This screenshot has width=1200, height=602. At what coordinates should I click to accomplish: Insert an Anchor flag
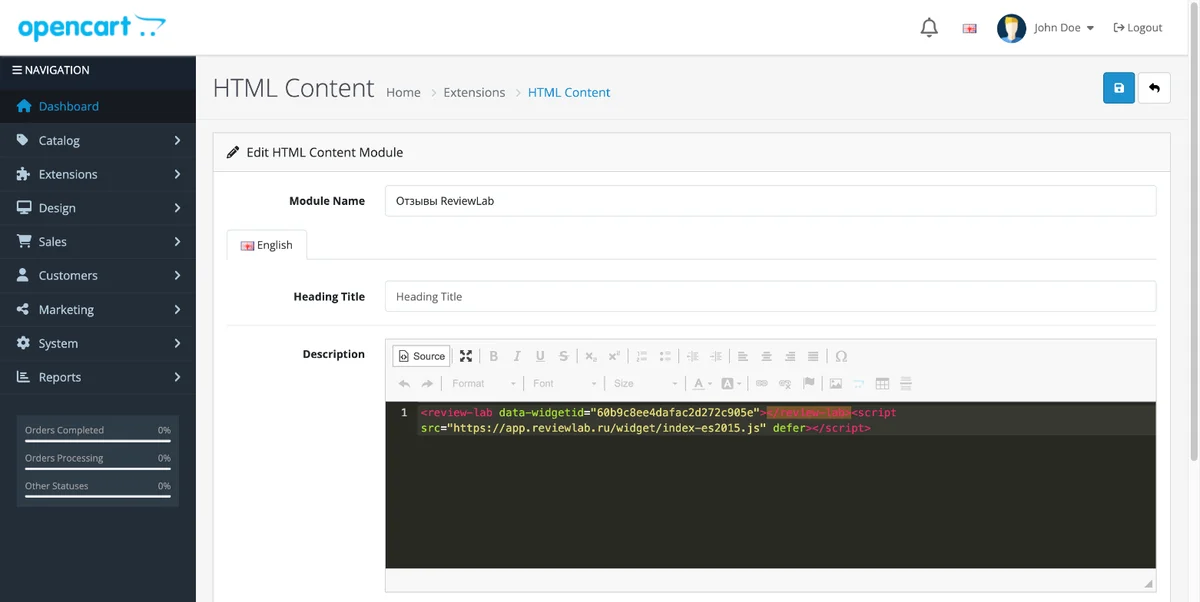click(x=809, y=383)
